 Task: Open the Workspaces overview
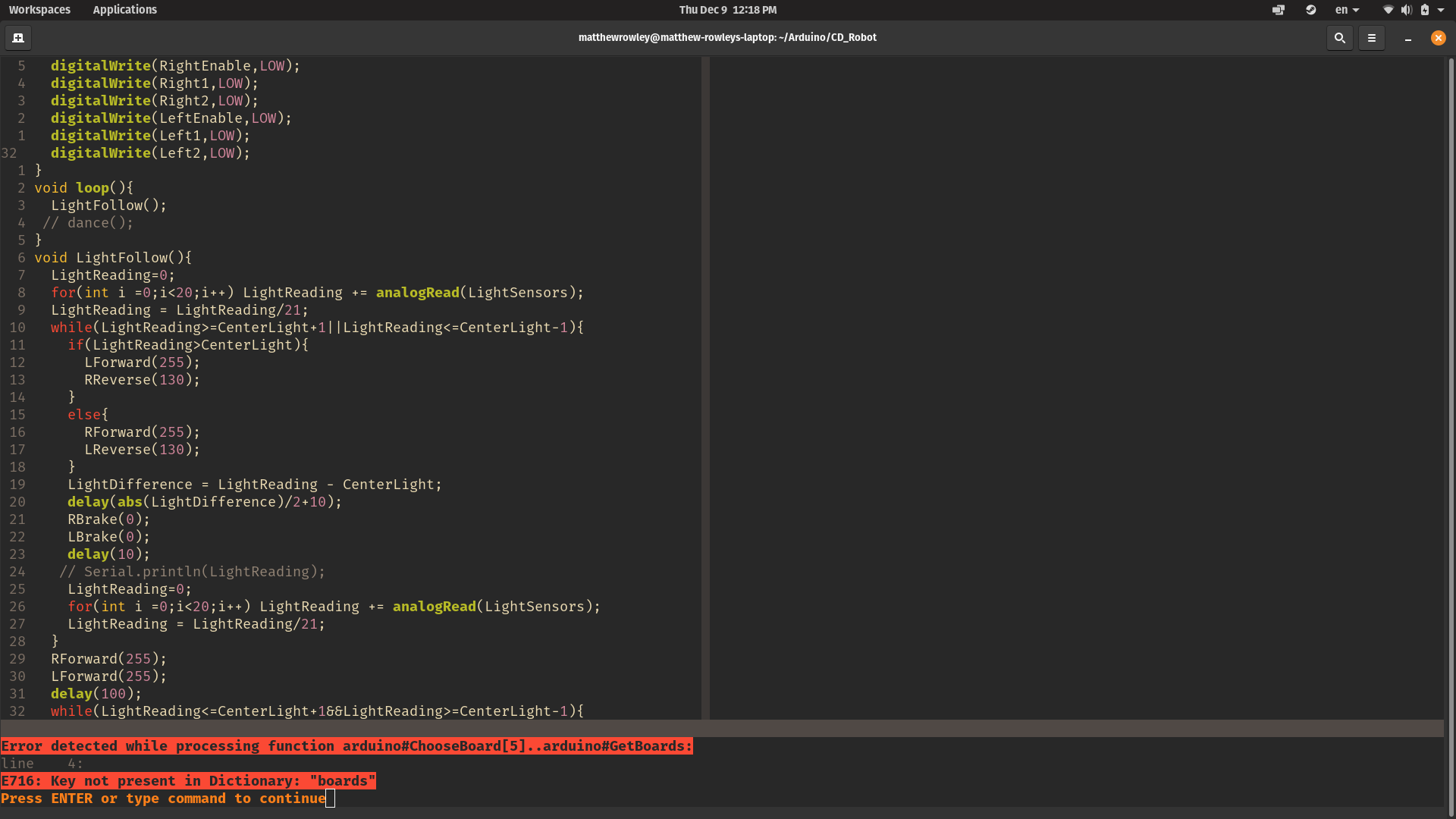39,10
